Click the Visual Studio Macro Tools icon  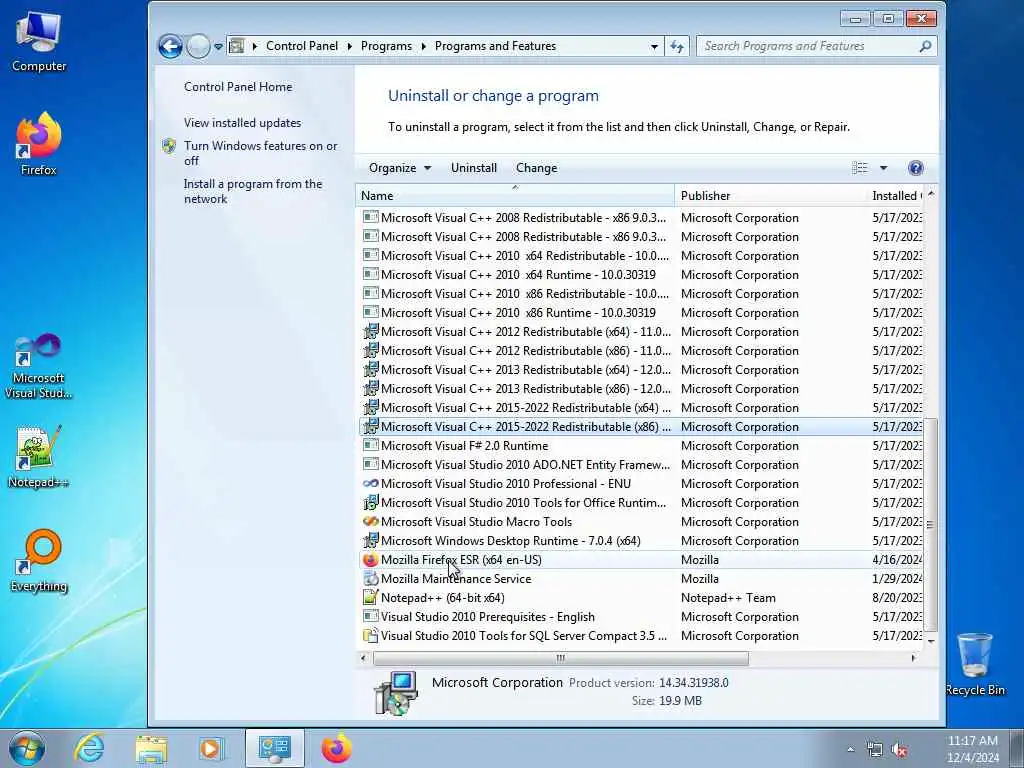[x=370, y=522]
